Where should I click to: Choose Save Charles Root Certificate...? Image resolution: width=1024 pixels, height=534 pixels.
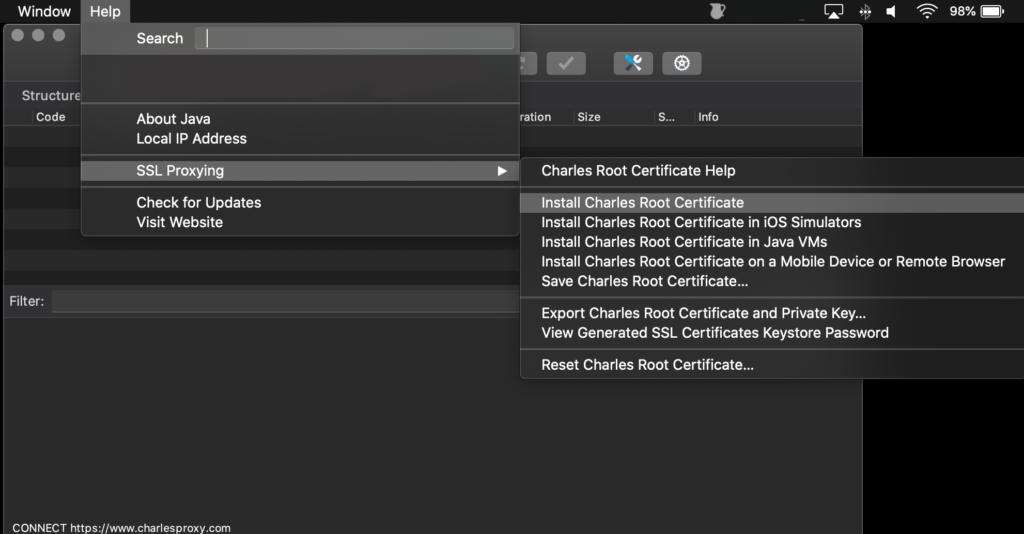[x=772, y=281]
